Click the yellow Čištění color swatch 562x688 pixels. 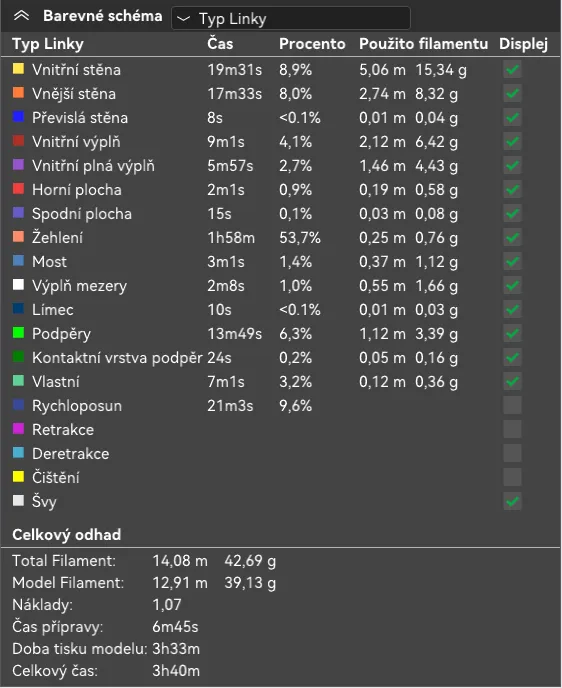(18, 477)
